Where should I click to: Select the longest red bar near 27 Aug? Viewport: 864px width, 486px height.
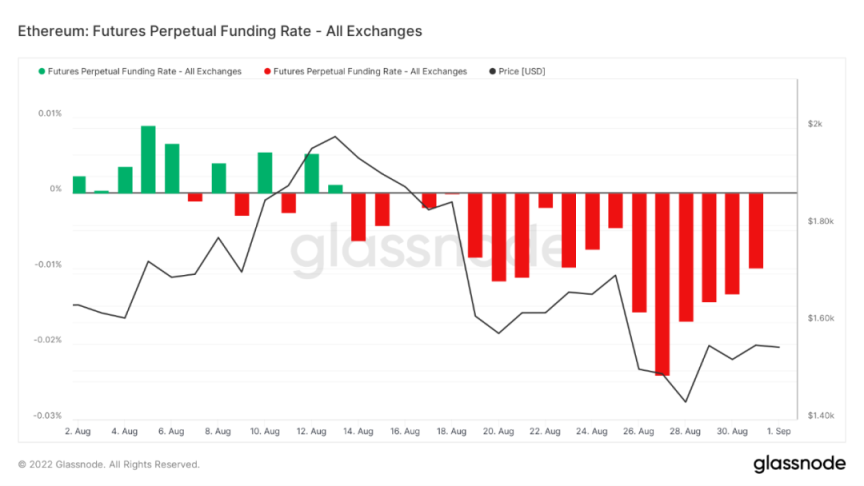point(662,284)
